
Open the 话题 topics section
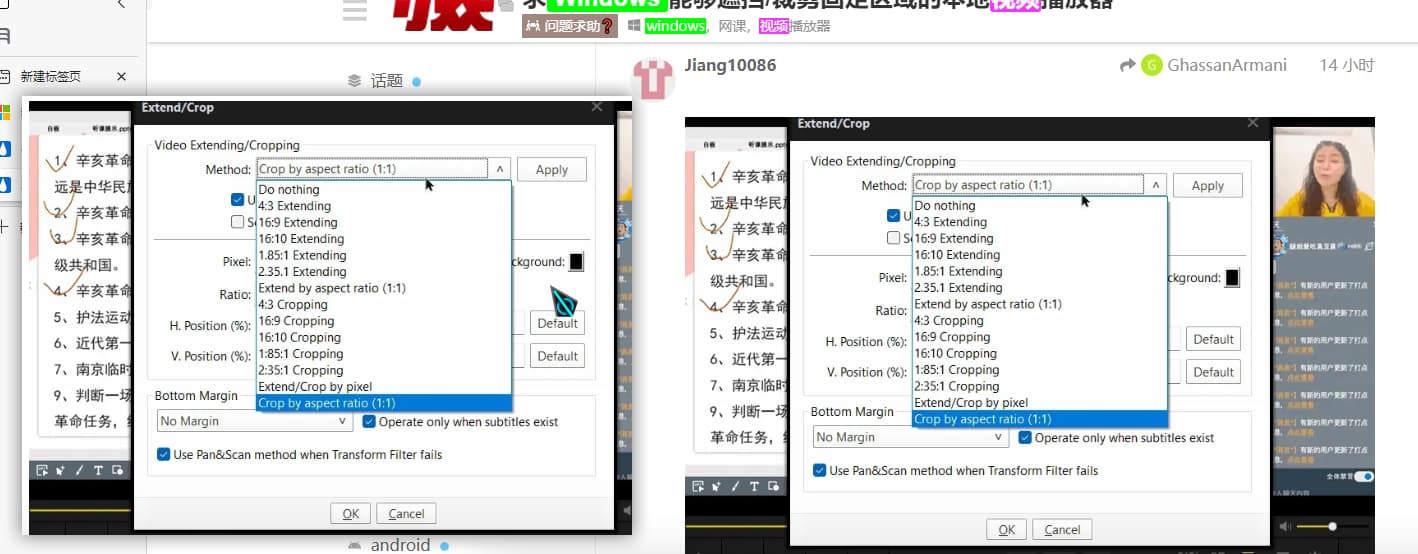tap(386, 81)
